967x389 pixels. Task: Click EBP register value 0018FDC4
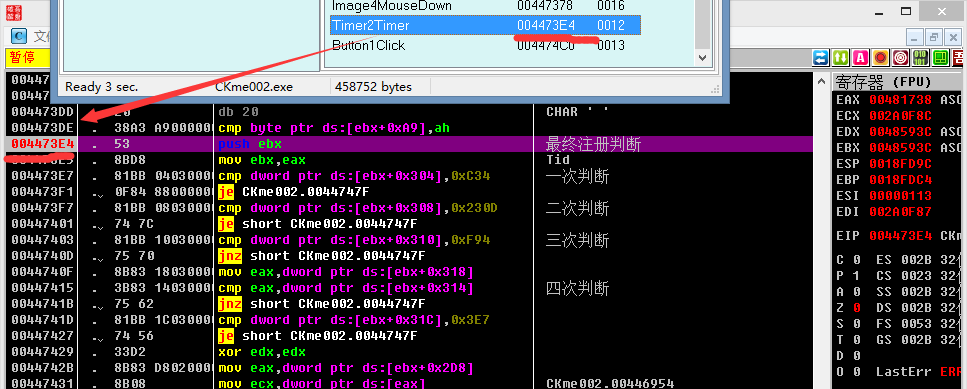900,179
